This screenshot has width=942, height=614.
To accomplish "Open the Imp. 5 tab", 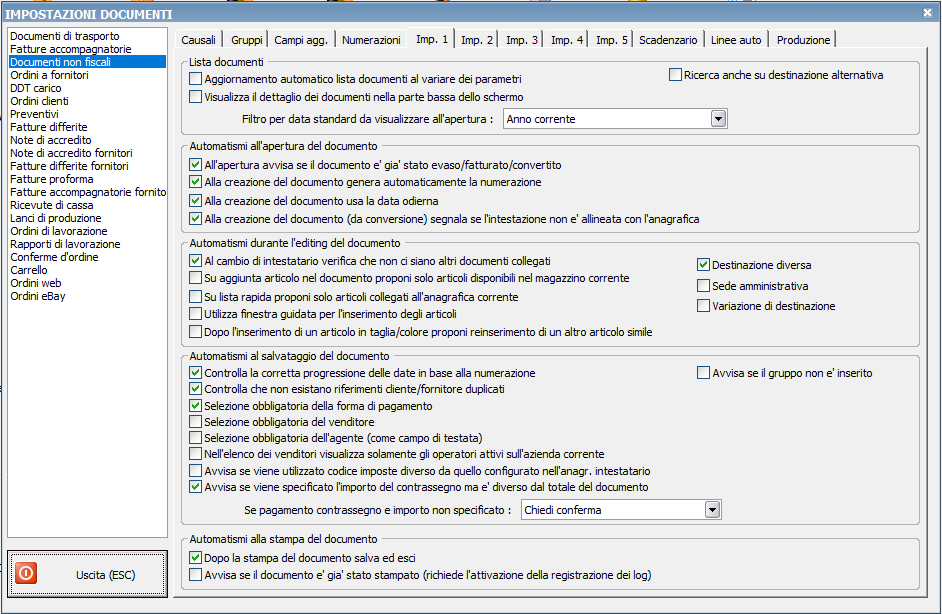I will click(x=612, y=40).
